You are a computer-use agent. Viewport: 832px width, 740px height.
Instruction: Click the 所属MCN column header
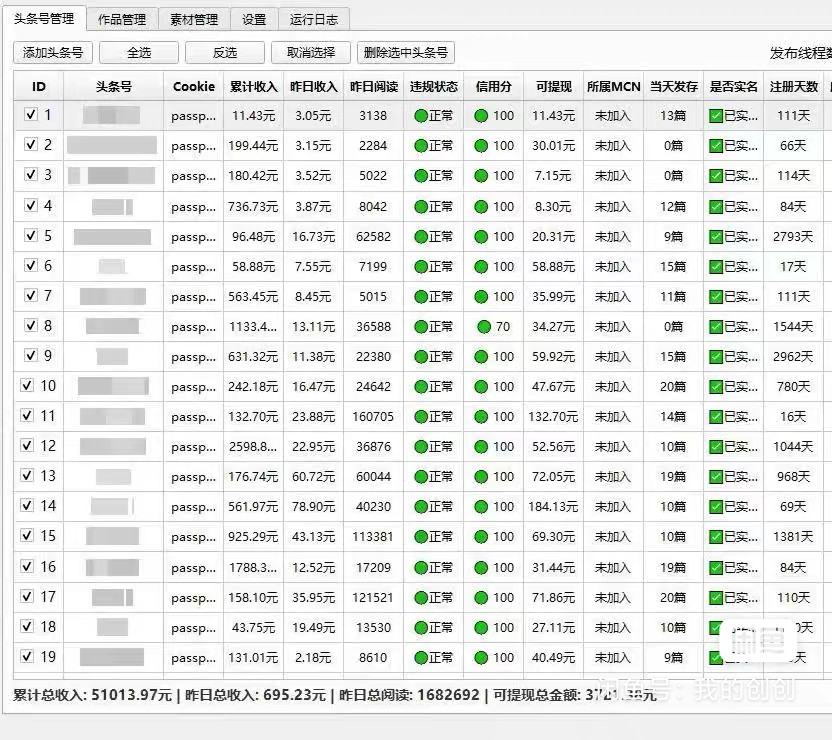pyautogui.click(x=613, y=86)
